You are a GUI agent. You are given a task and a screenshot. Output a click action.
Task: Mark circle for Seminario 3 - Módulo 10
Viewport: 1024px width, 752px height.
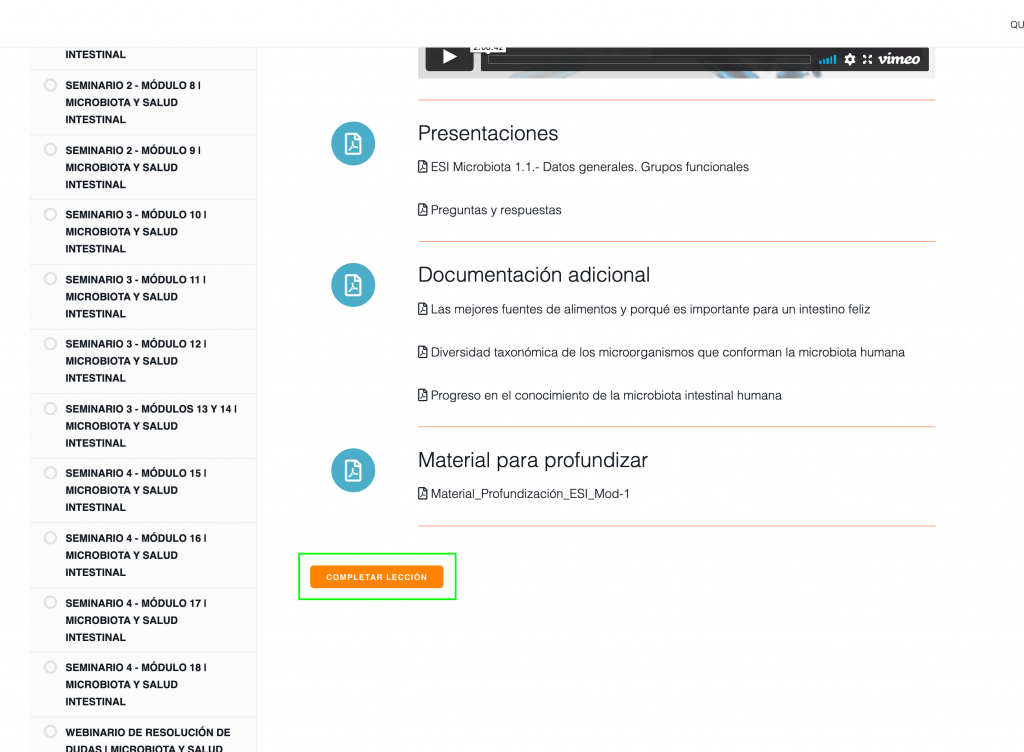[50, 214]
